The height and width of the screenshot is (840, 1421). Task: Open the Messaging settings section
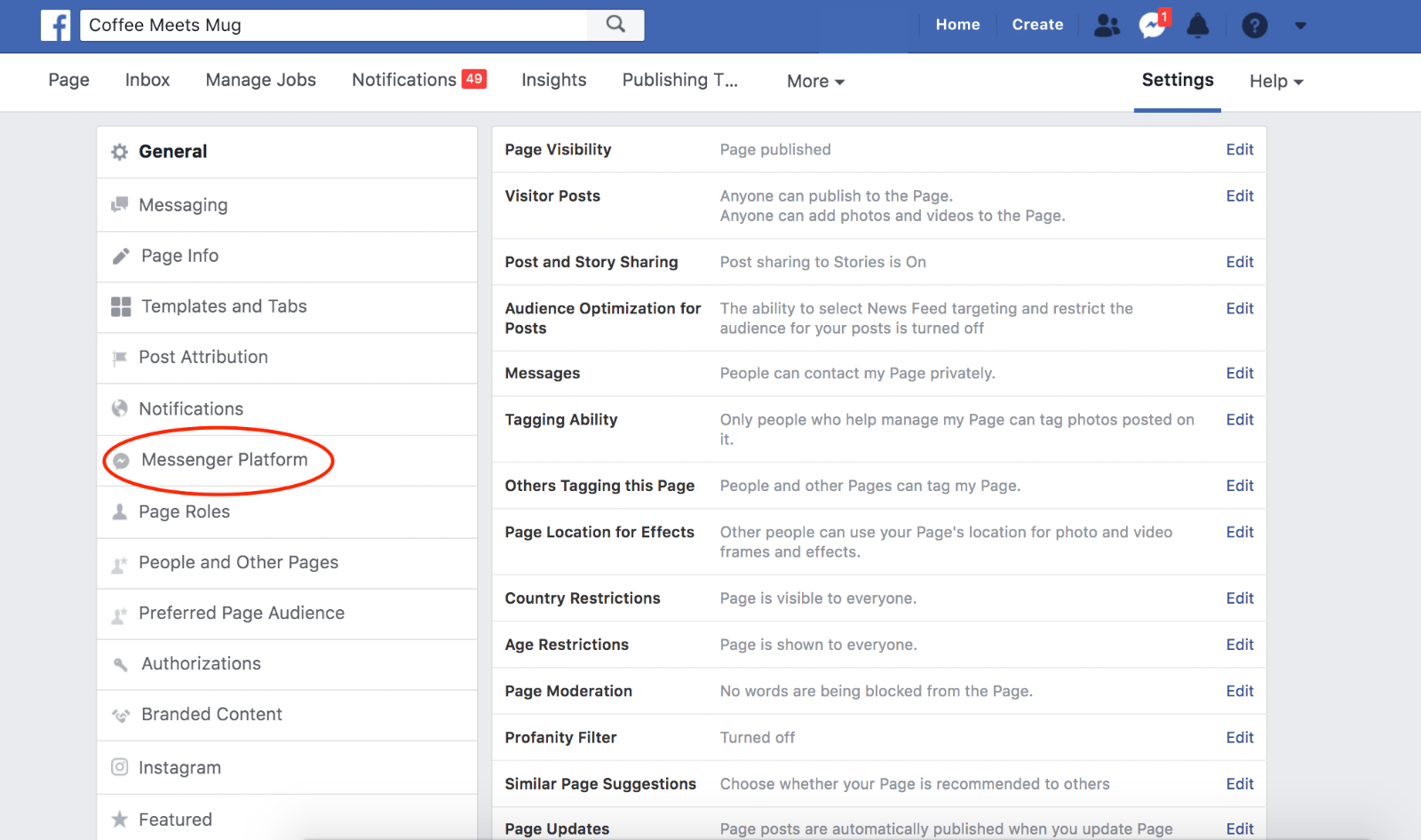[287, 205]
